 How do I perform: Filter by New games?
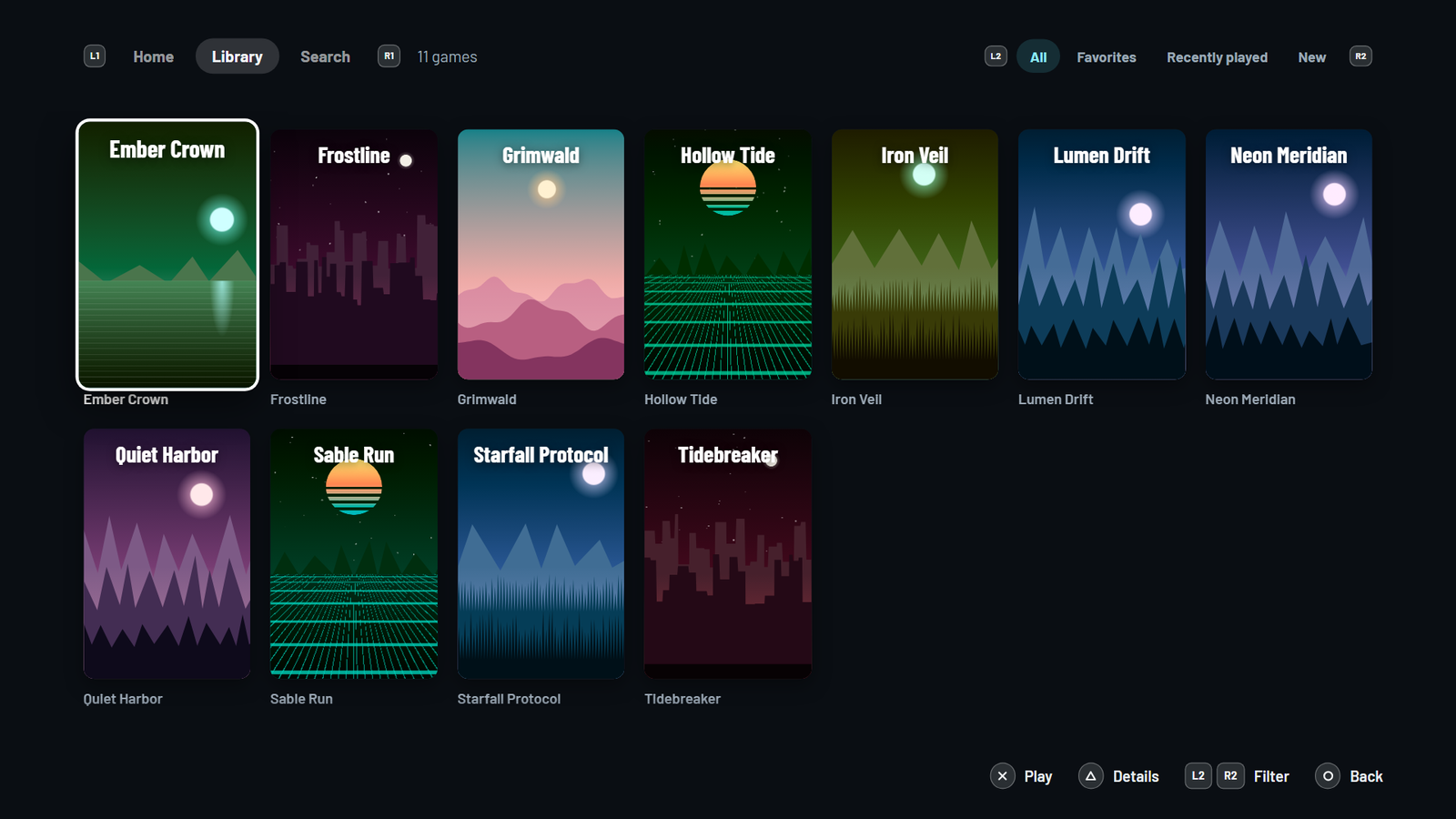point(1311,56)
